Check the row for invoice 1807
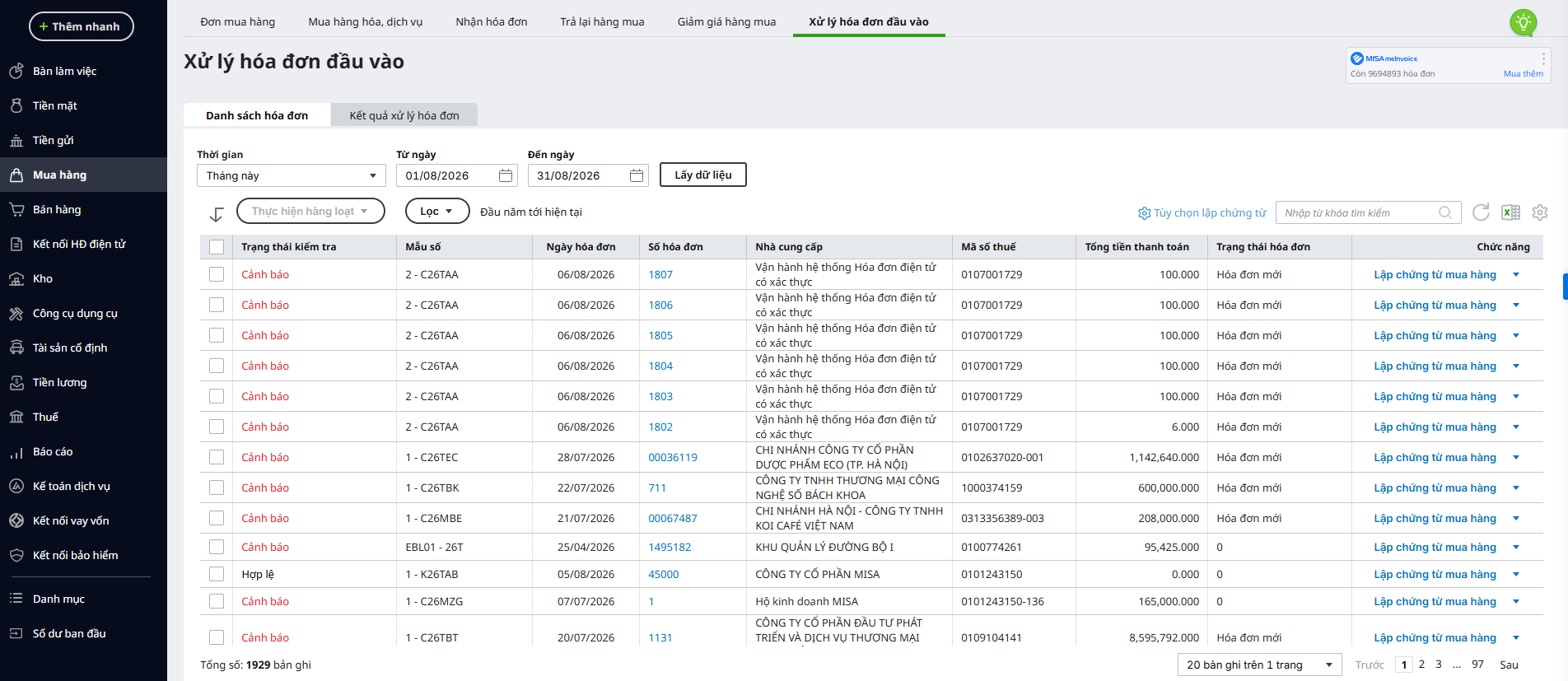 pos(217,274)
